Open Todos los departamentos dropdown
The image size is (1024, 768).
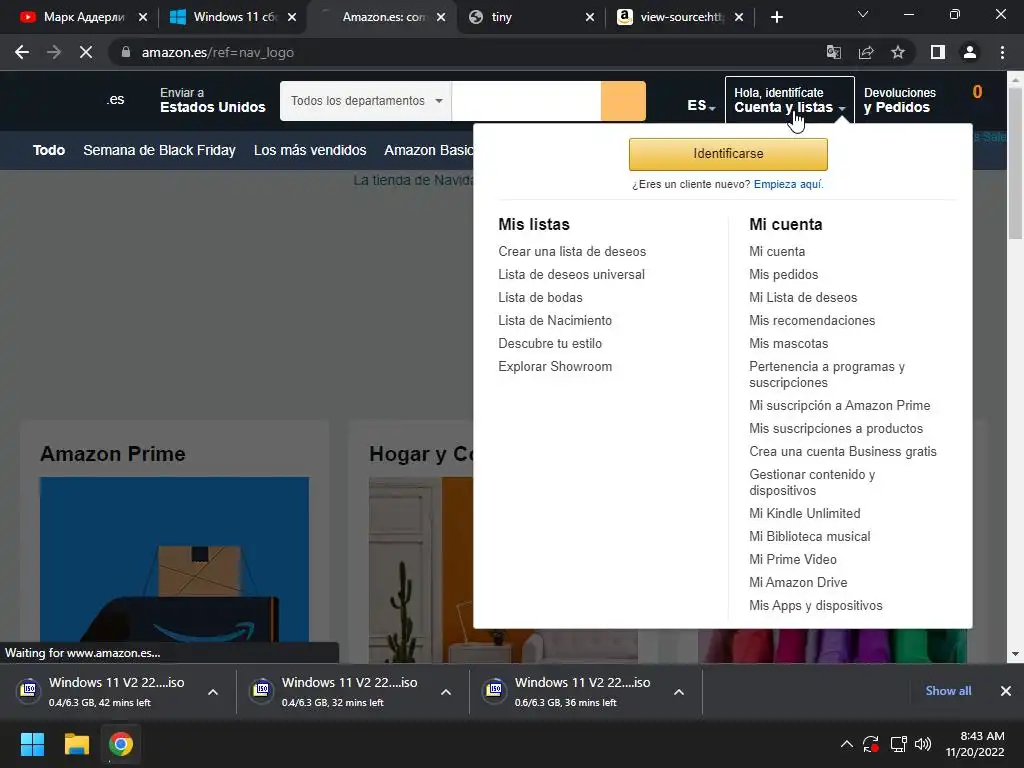[x=366, y=101]
